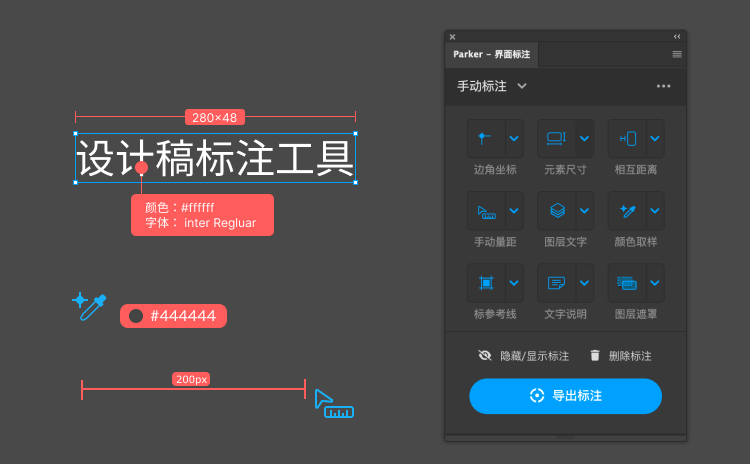Click the 导出标注 export button
Screen dimensions: 750x464
pyautogui.click(x=565, y=396)
